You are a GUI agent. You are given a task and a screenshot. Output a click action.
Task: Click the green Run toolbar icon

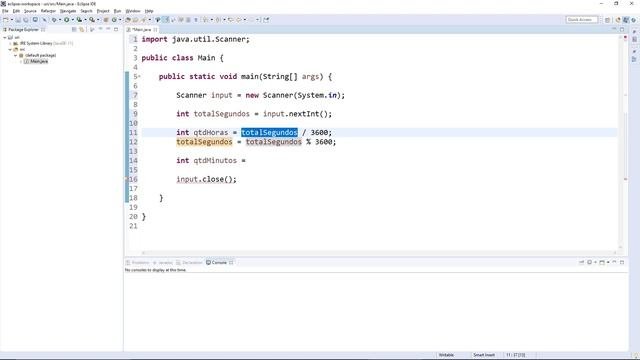tap(67, 20)
